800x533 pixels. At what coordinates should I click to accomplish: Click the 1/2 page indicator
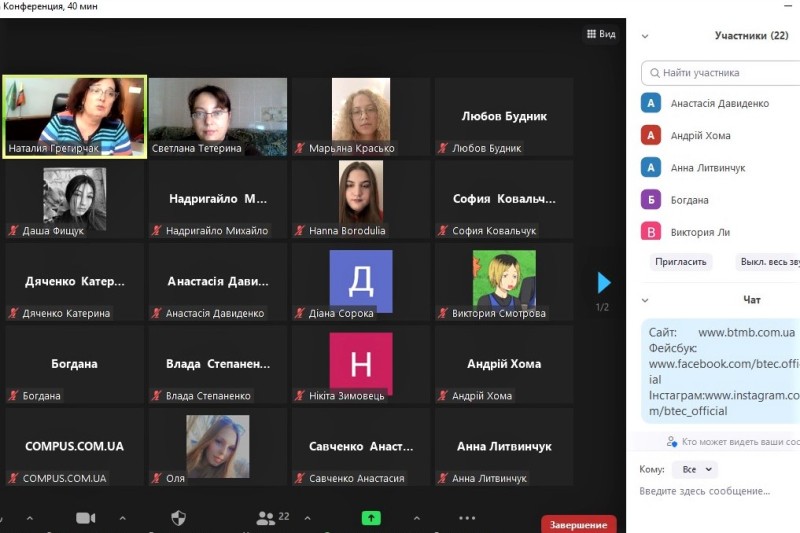pos(603,307)
